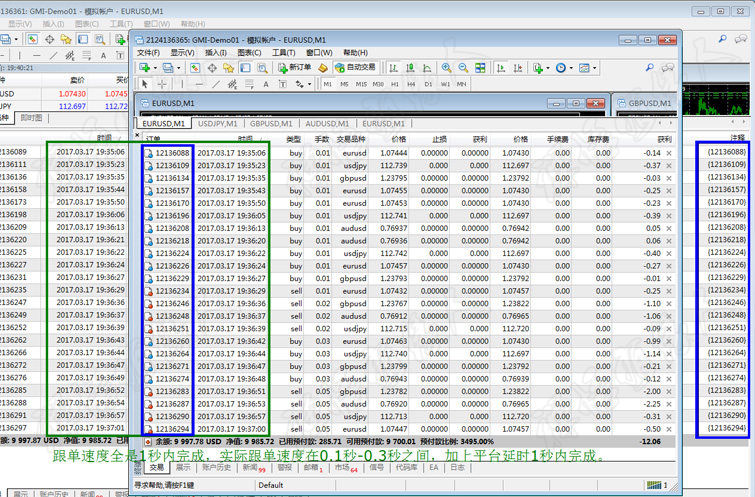755x497 pixels.
Task: Open the 账户历史 terminal tab in front window
Action: pos(216,467)
